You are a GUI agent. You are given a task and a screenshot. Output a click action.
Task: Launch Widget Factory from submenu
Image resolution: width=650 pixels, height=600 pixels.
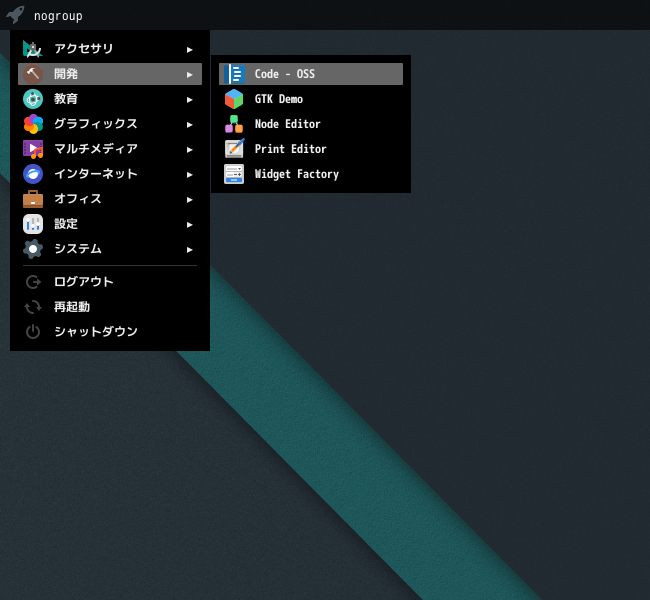coord(311,174)
